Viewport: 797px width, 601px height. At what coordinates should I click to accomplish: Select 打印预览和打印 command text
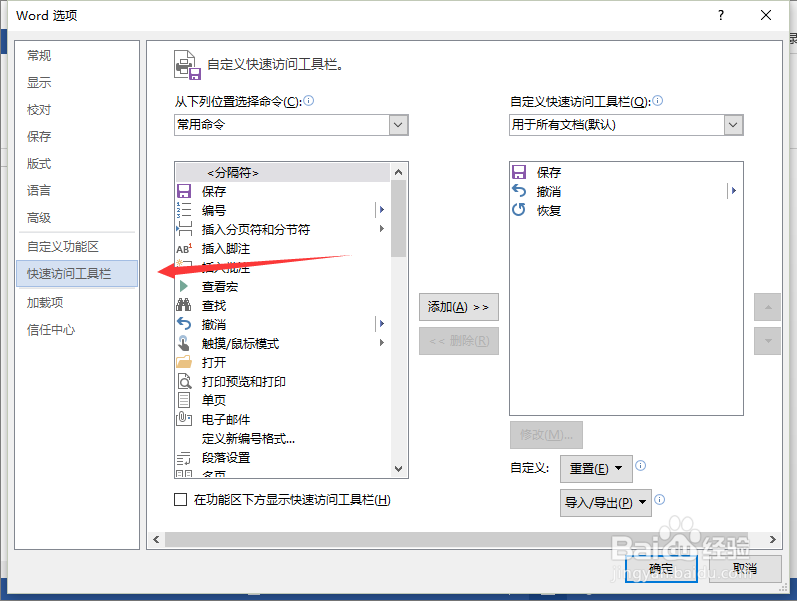(243, 381)
